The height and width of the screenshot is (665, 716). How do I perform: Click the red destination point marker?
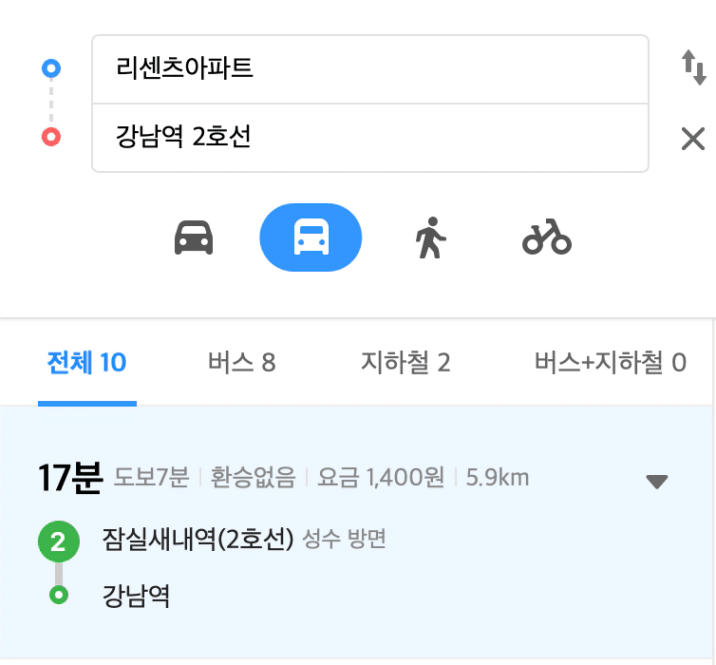[x=51, y=137]
